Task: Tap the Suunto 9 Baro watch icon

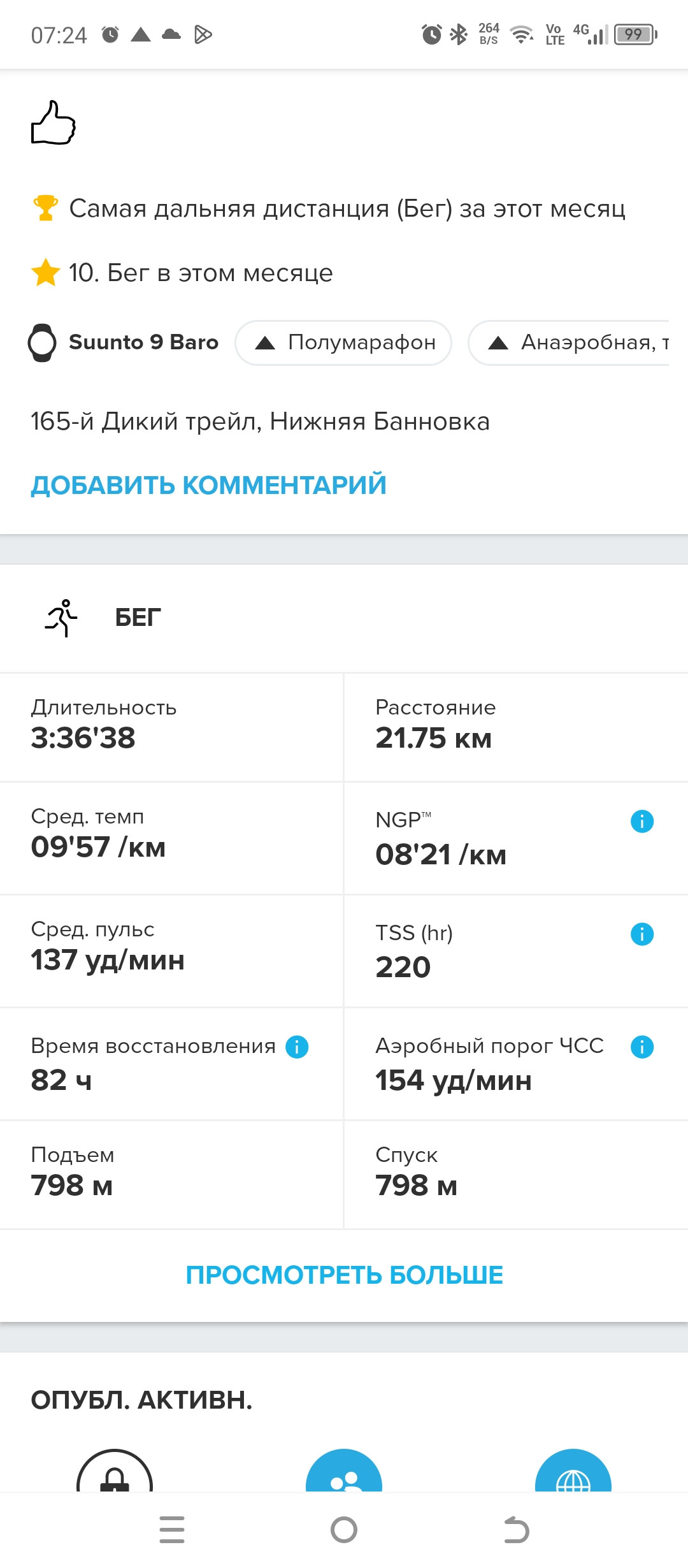Action: click(x=42, y=342)
